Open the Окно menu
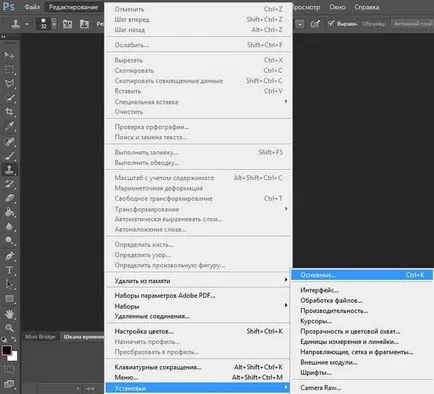The height and width of the screenshot is (394, 434). pos(337,7)
